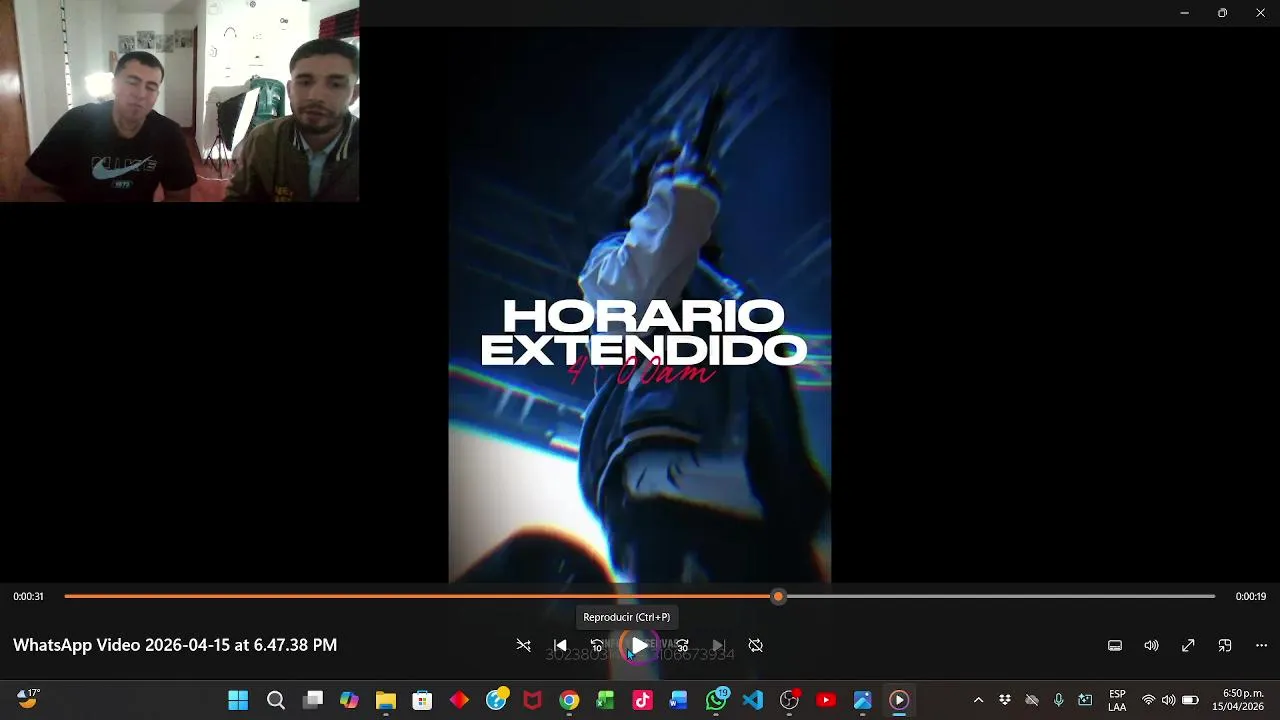Open the volume control

point(1151,646)
